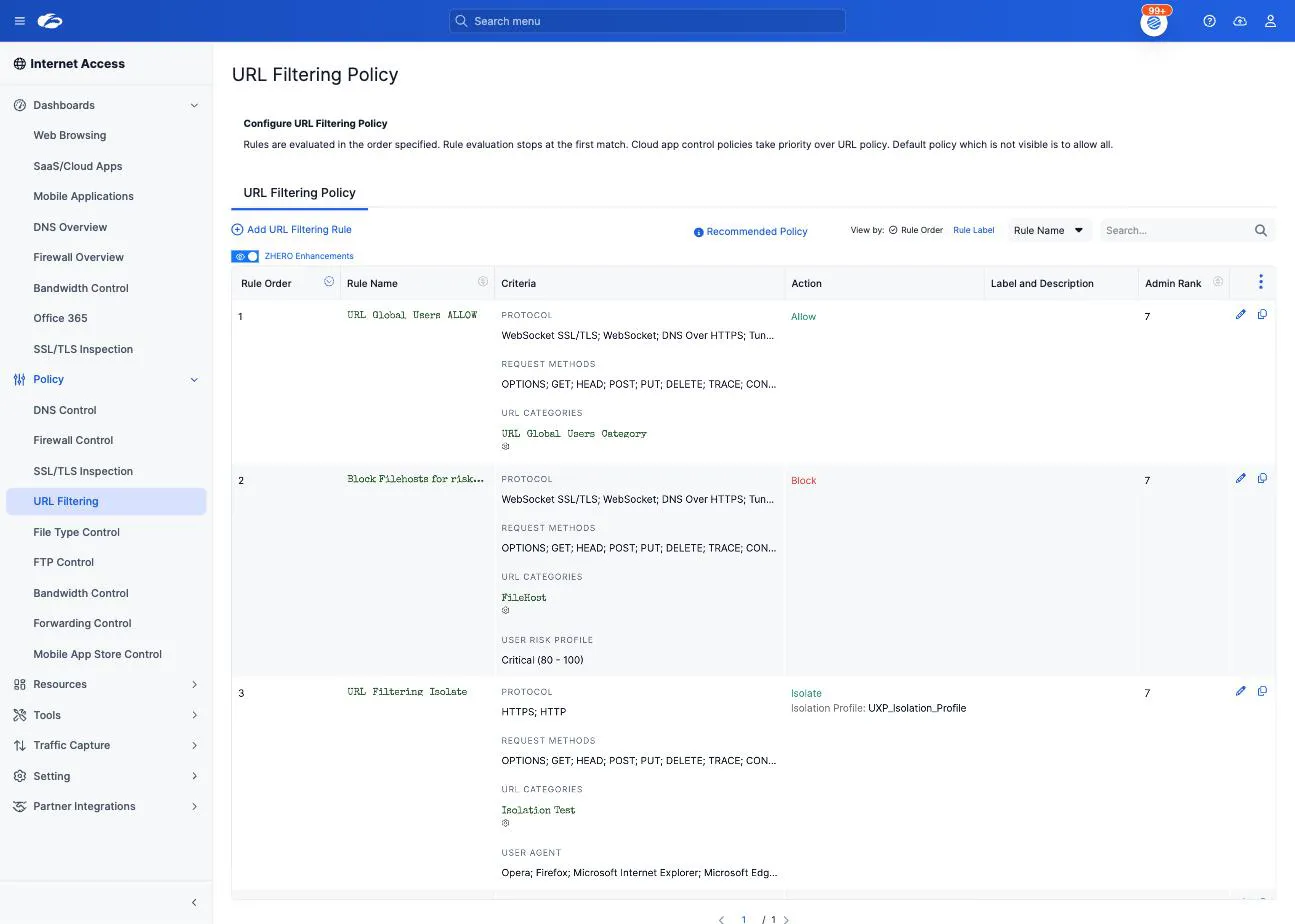Viewport: 1295px width, 924px height.
Task: Click the Recommended Policy info icon
Action: click(x=698, y=232)
